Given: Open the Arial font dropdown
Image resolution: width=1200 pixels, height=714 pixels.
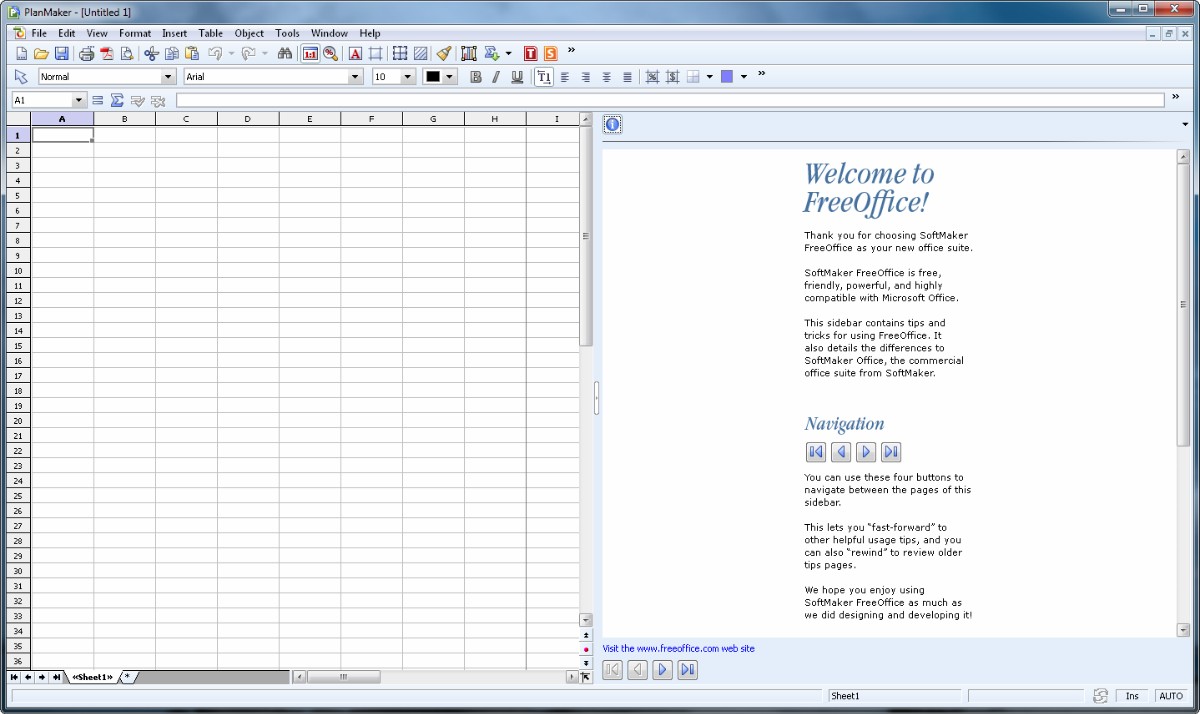Looking at the screenshot, I should point(355,77).
